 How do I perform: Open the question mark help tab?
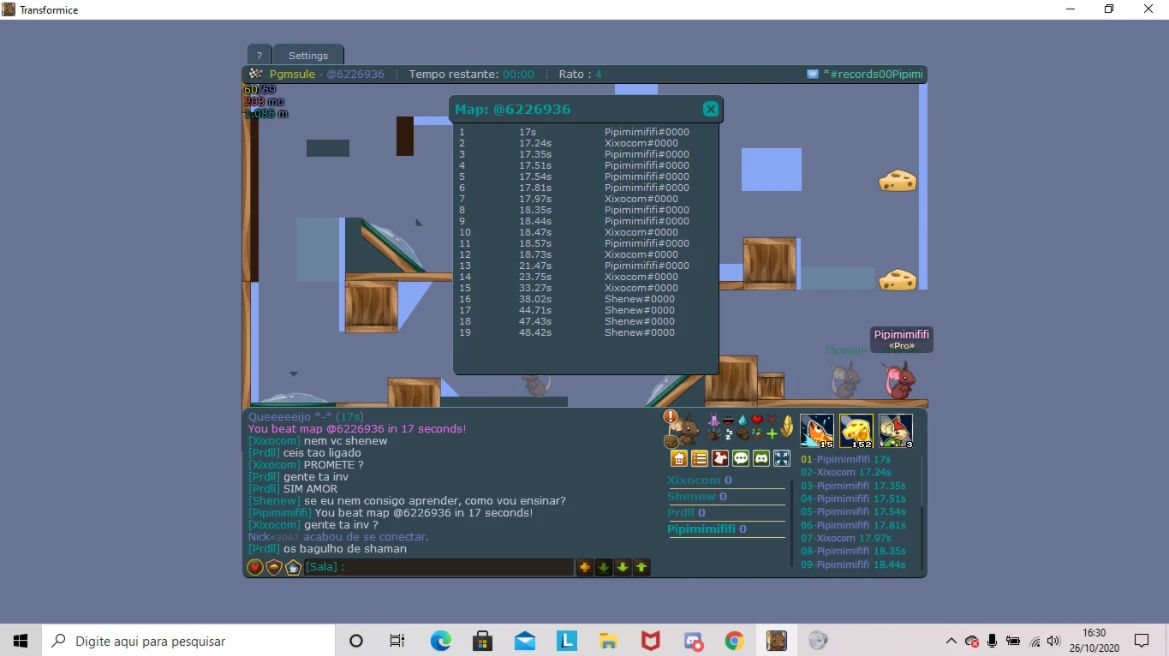(x=259, y=55)
